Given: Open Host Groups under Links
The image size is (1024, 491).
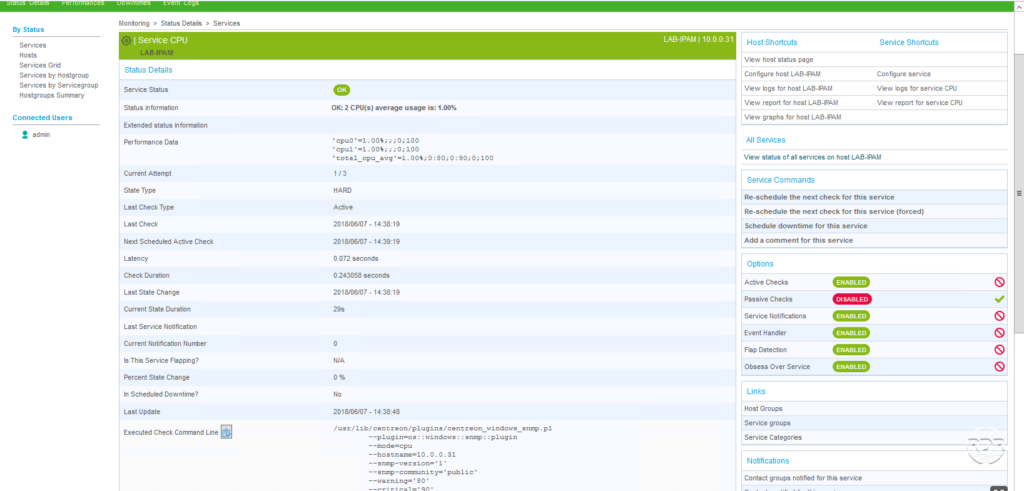Looking at the screenshot, I should click(x=763, y=409).
